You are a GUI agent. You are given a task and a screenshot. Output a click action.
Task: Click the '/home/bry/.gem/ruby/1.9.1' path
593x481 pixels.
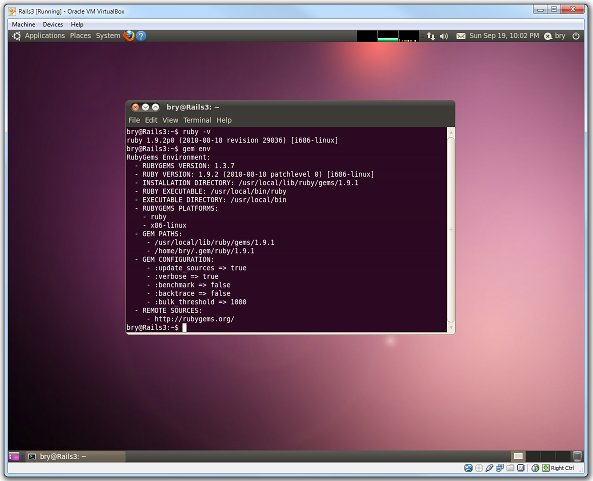(x=204, y=251)
